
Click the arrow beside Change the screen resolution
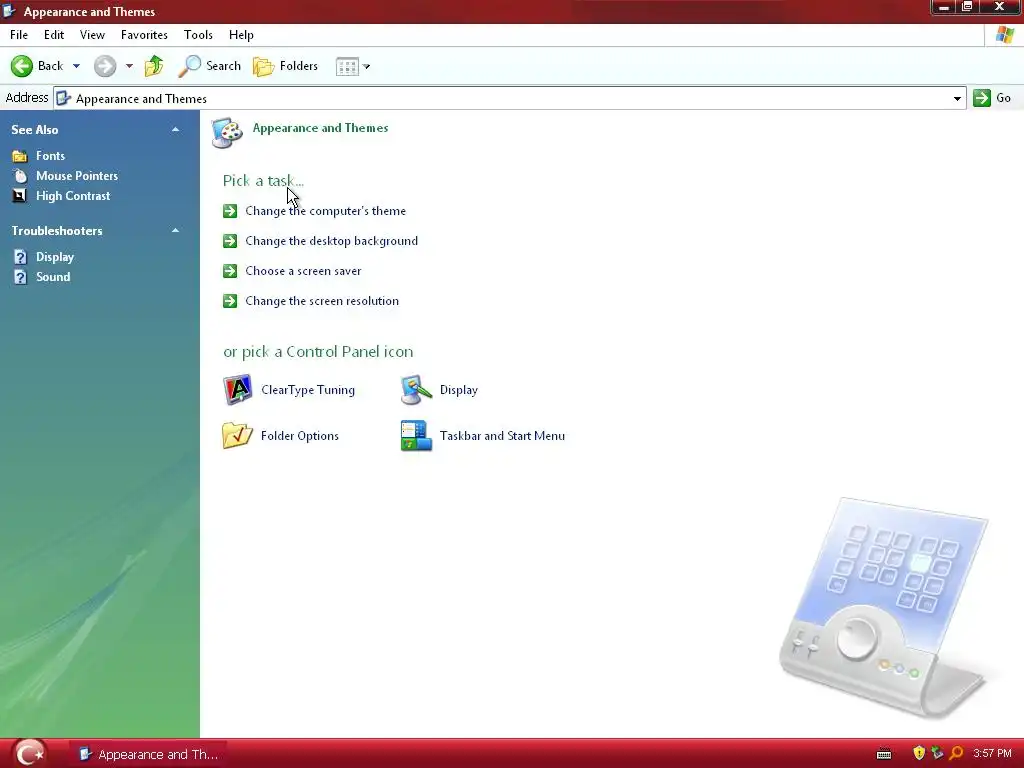(x=230, y=301)
